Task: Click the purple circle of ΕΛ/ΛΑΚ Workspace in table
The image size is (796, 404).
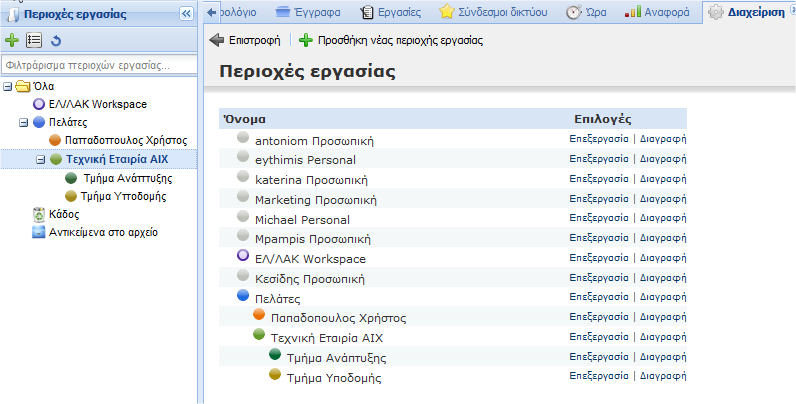Action: [243, 257]
